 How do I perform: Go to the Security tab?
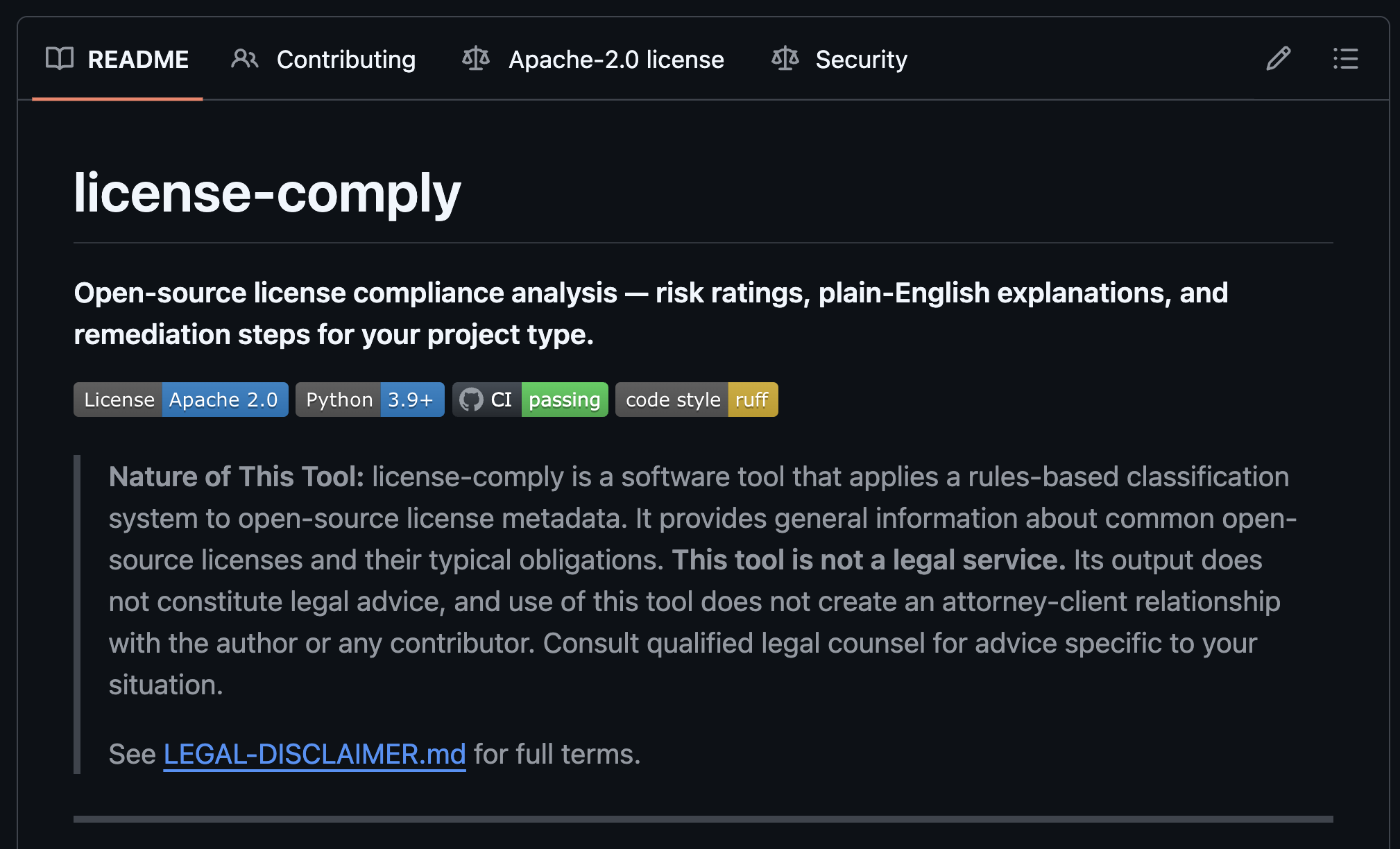click(x=861, y=60)
